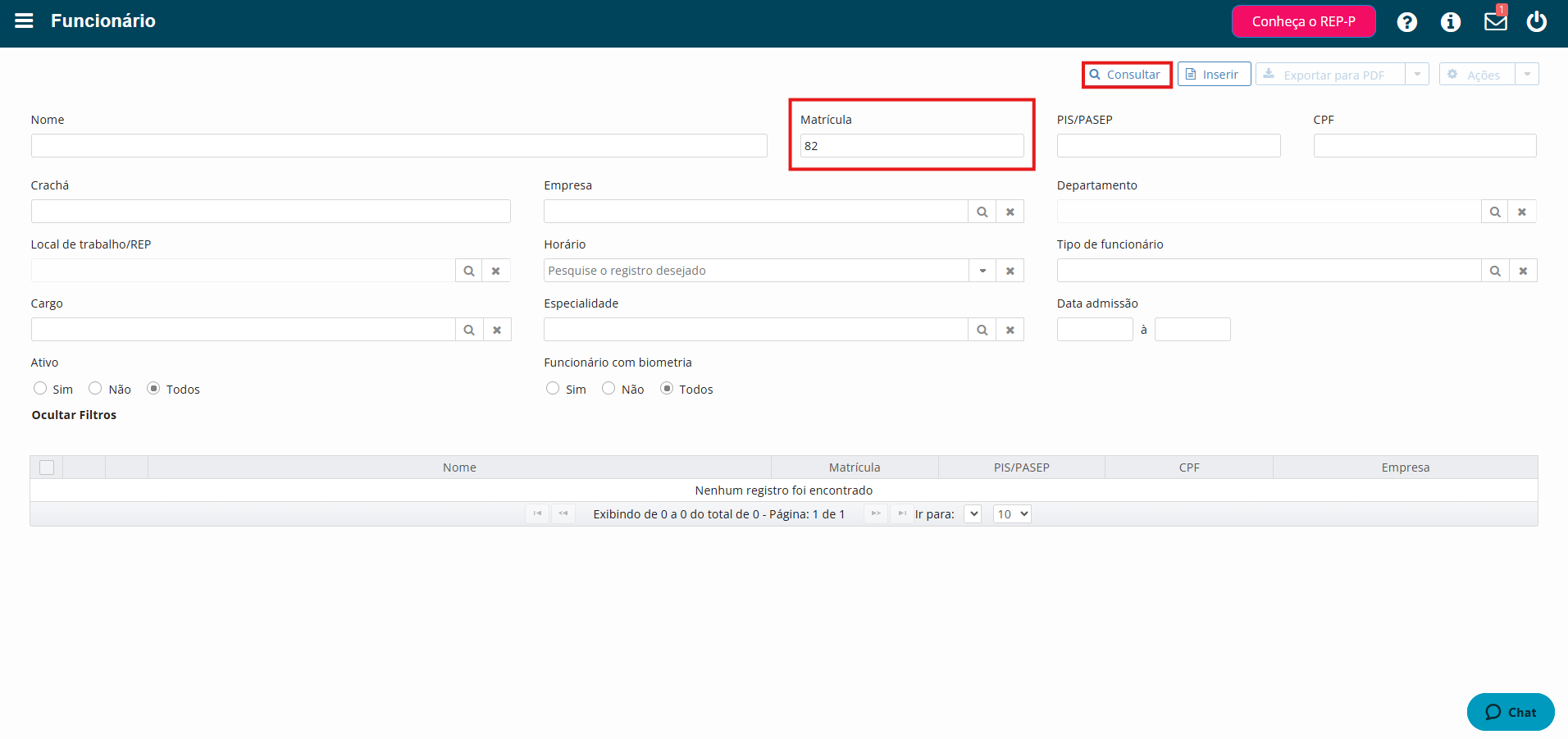Viewport: 1568px width, 739px height.
Task: Sort table by Nome column header
Action: point(459,468)
